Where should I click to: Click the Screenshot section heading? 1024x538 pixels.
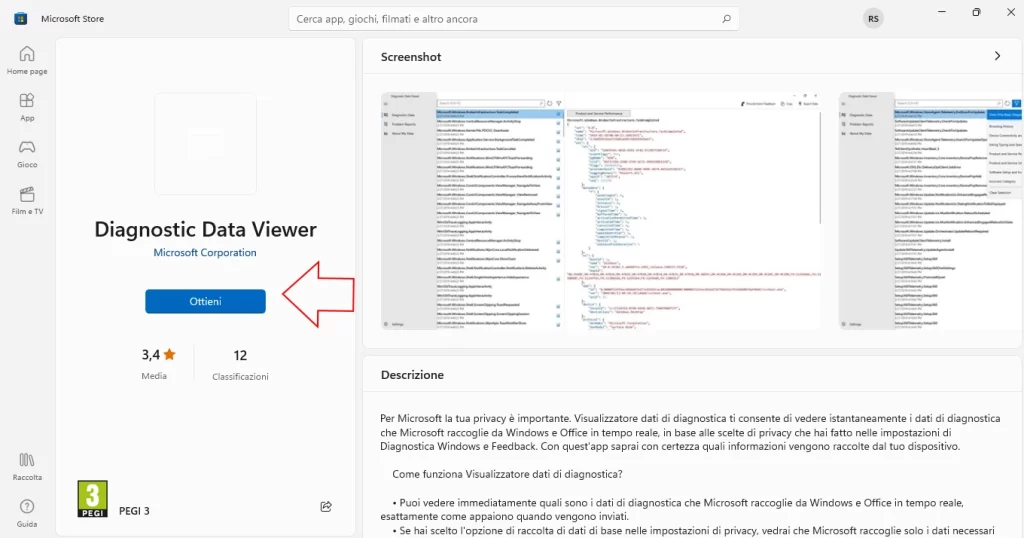point(411,57)
